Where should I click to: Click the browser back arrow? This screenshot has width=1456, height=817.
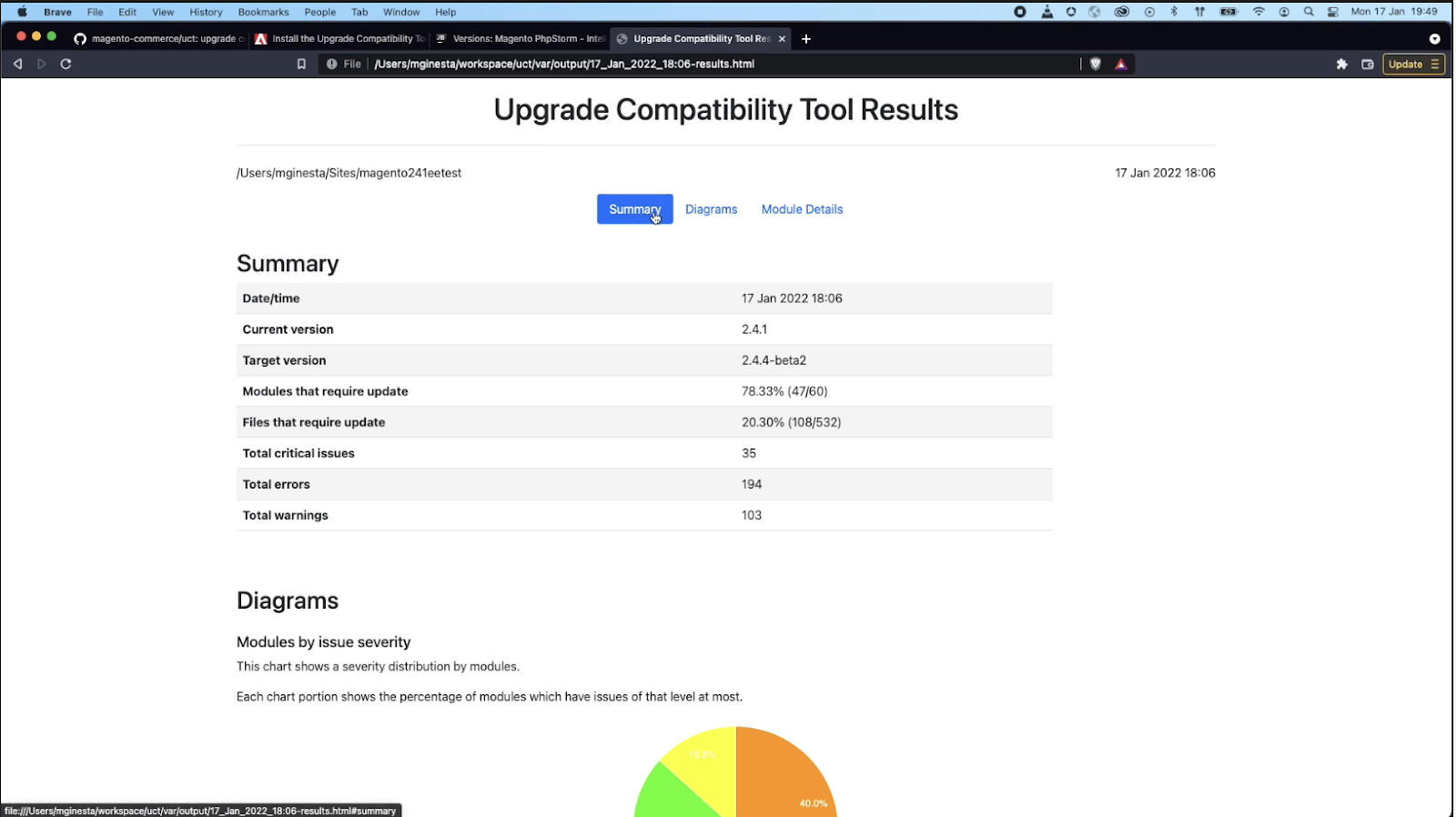pyautogui.click(x=17, y=64)
